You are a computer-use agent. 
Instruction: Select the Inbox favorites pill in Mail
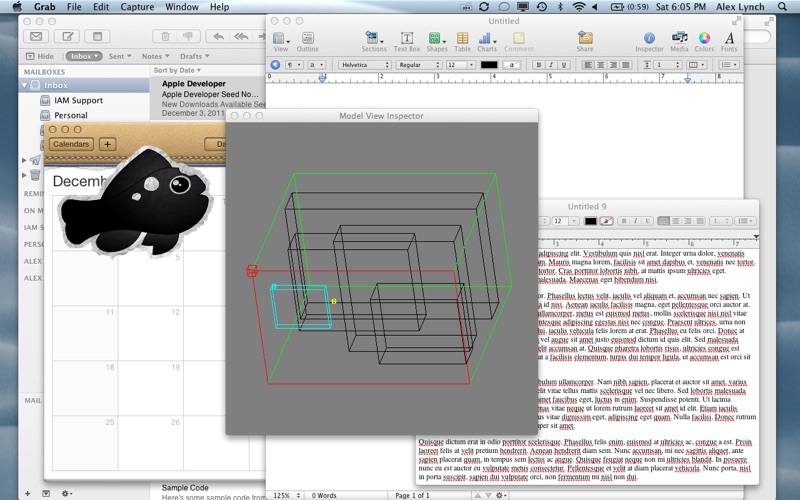(84, 56)
